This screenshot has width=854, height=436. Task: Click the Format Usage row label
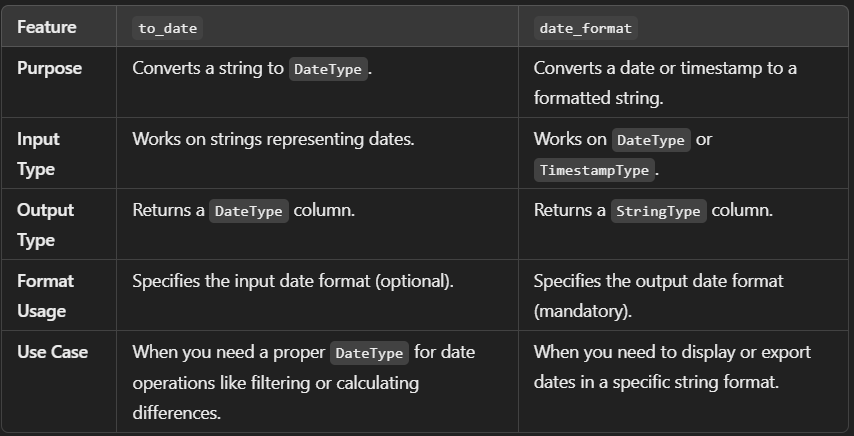pyautogui.click(x=45, y=296)
